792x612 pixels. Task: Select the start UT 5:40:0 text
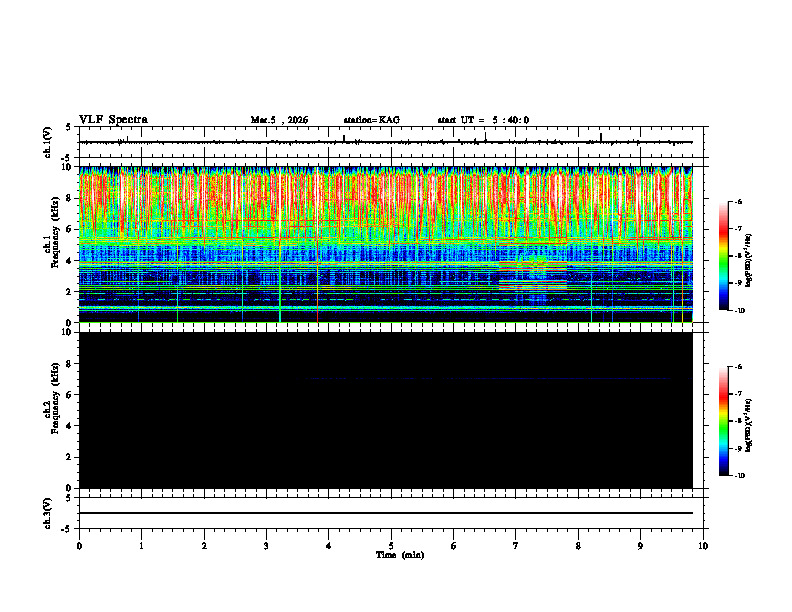[x=483, y=120]
